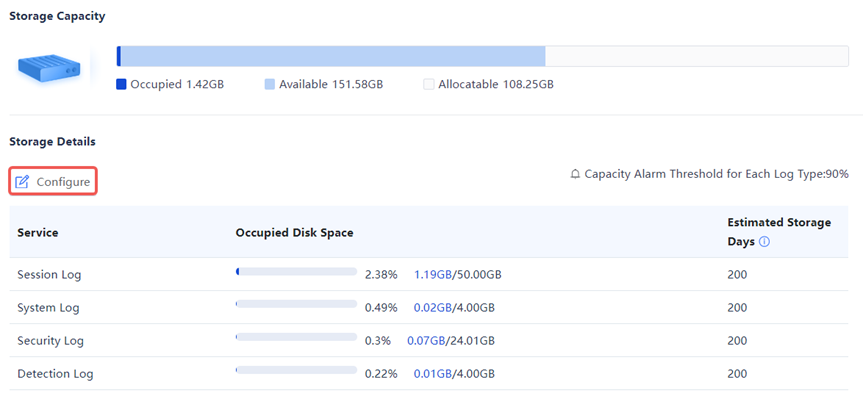Select the Detection Log row label
Image resolution: width=863 pixels, height=396 pixels.
point(55,373)
